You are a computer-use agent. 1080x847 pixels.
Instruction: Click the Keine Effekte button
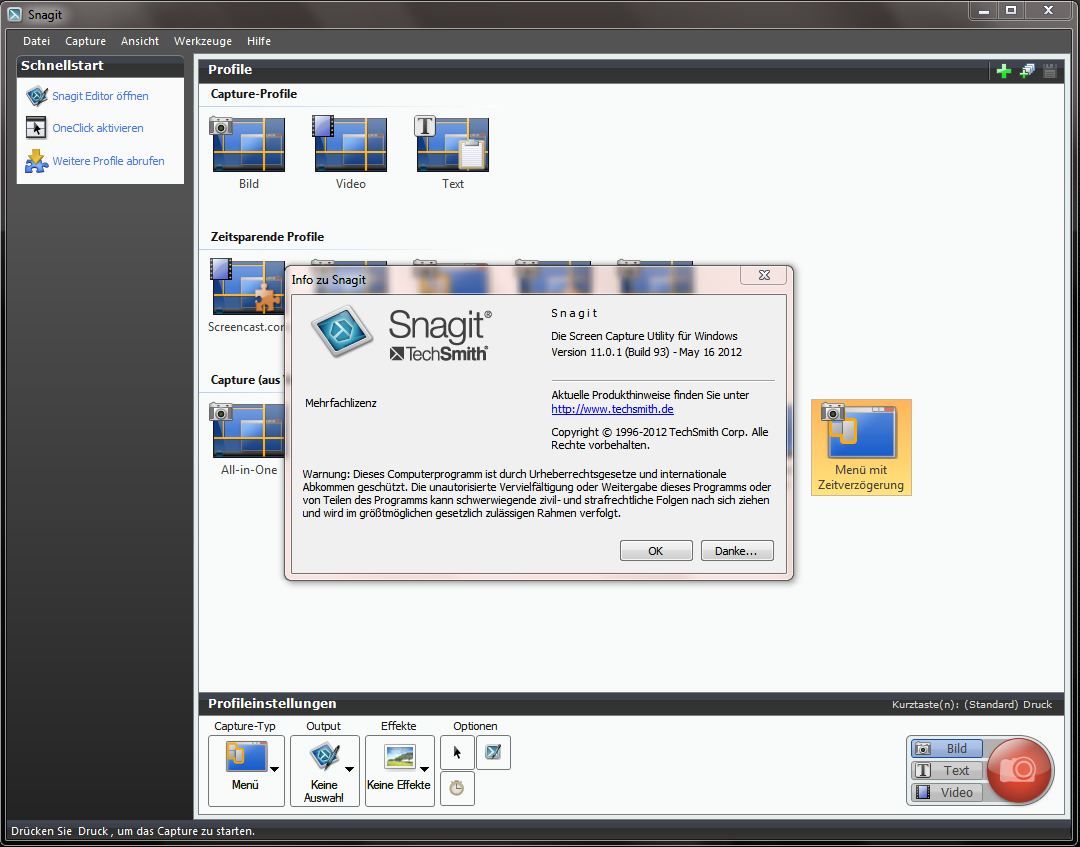[399, 771]
